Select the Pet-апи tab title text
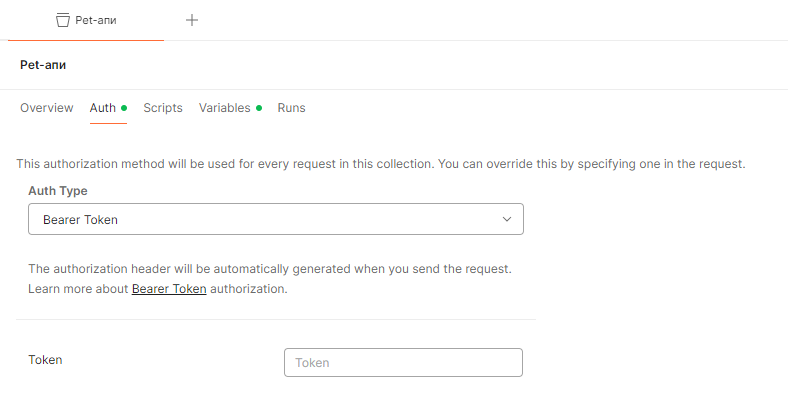 97,20
